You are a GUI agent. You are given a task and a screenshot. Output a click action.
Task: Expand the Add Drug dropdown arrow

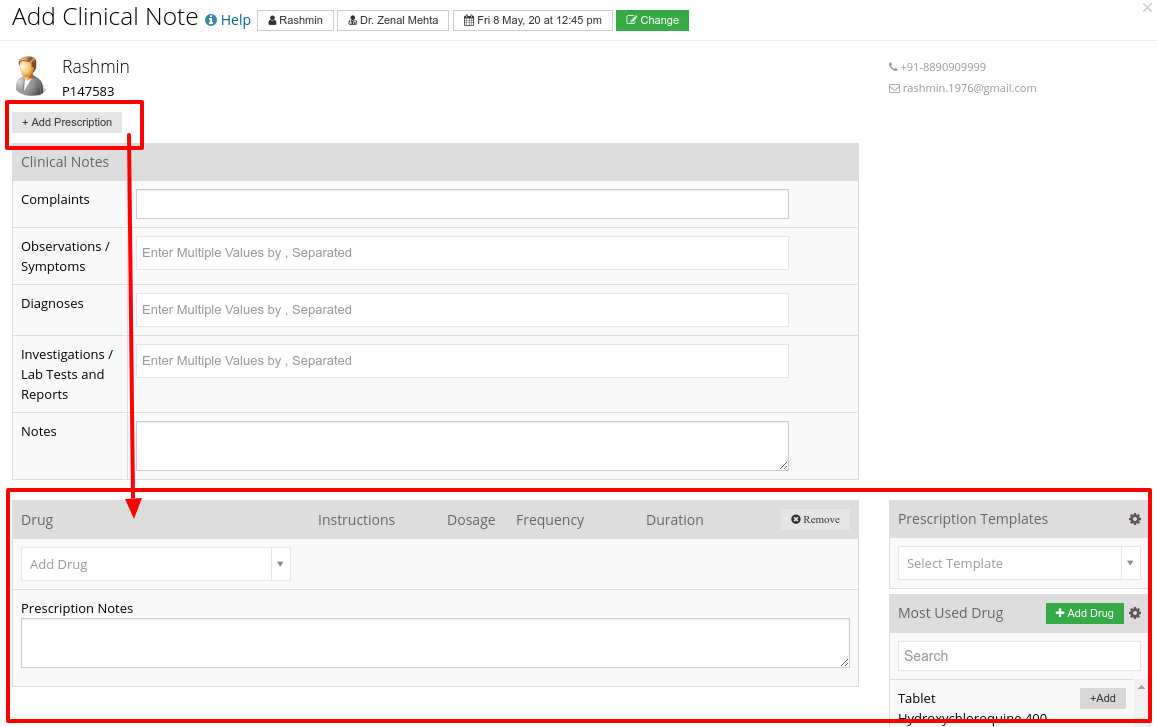point(280,564)
